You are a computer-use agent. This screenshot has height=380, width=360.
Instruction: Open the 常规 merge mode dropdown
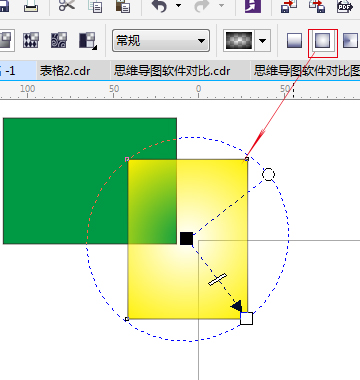[x=161, y=41]
